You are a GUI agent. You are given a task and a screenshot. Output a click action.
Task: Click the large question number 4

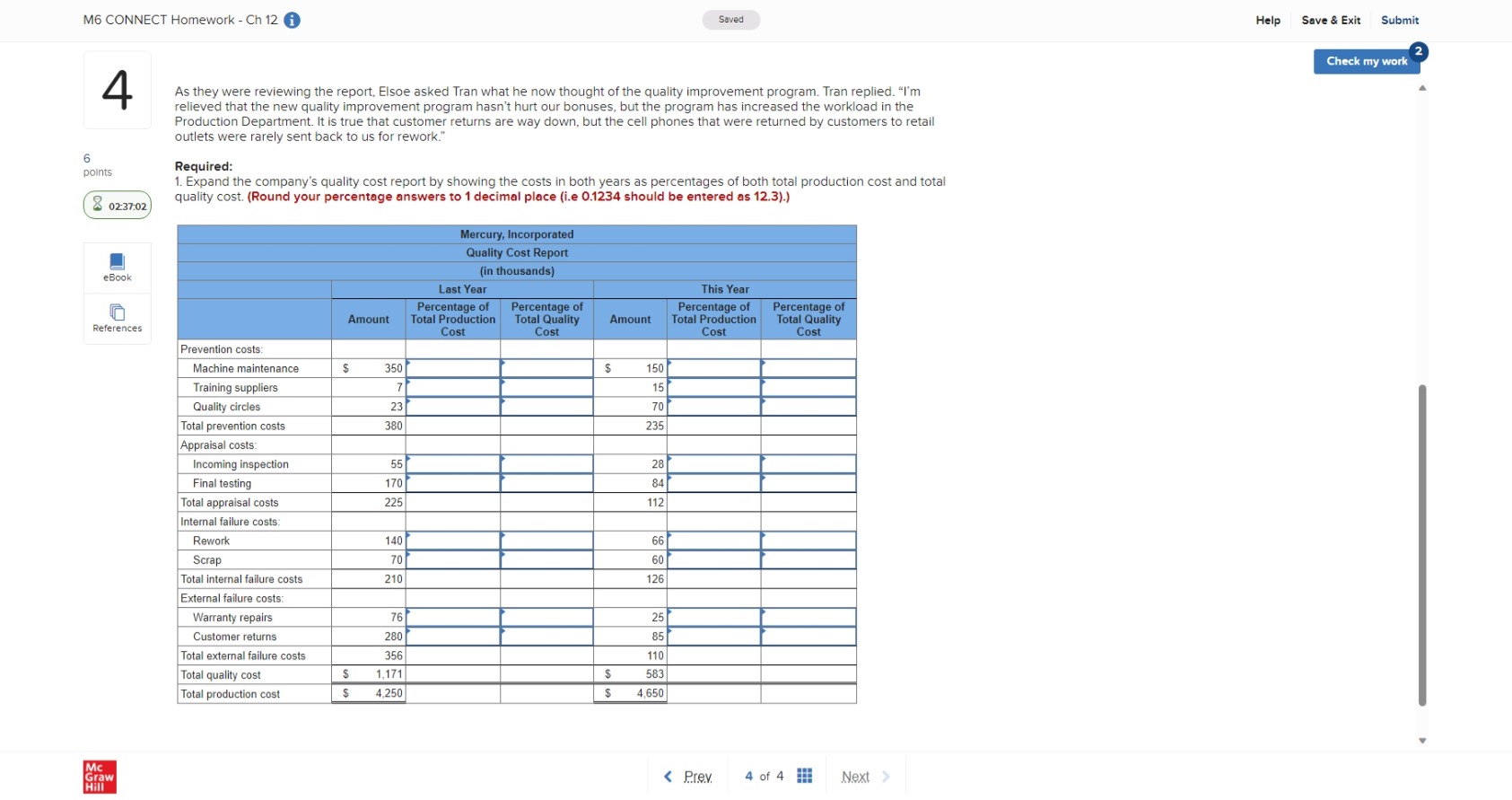[x=118, y=90]
